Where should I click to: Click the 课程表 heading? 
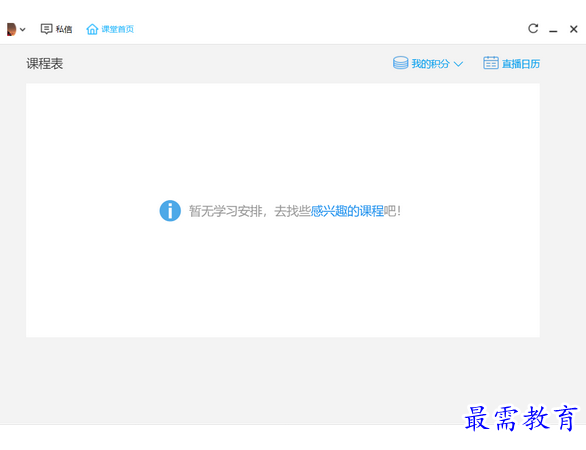44,64
